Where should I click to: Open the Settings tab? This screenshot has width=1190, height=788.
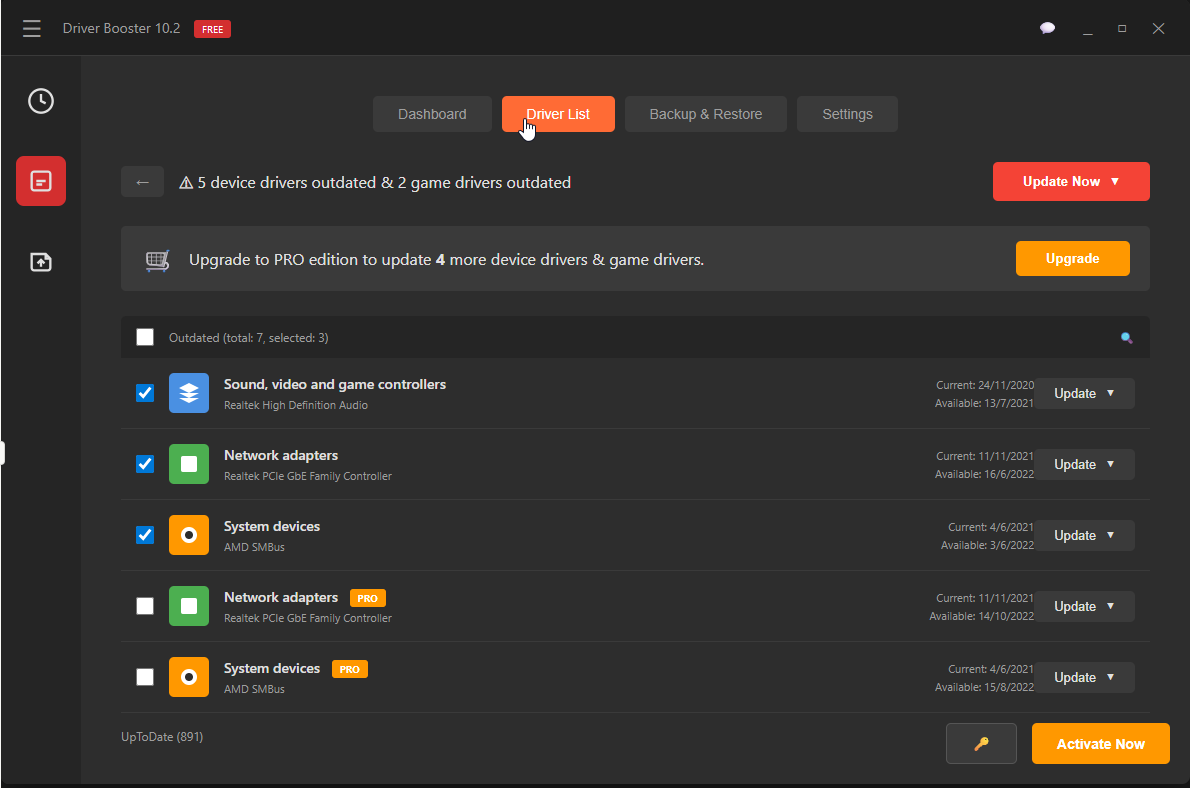click(847, 113)
